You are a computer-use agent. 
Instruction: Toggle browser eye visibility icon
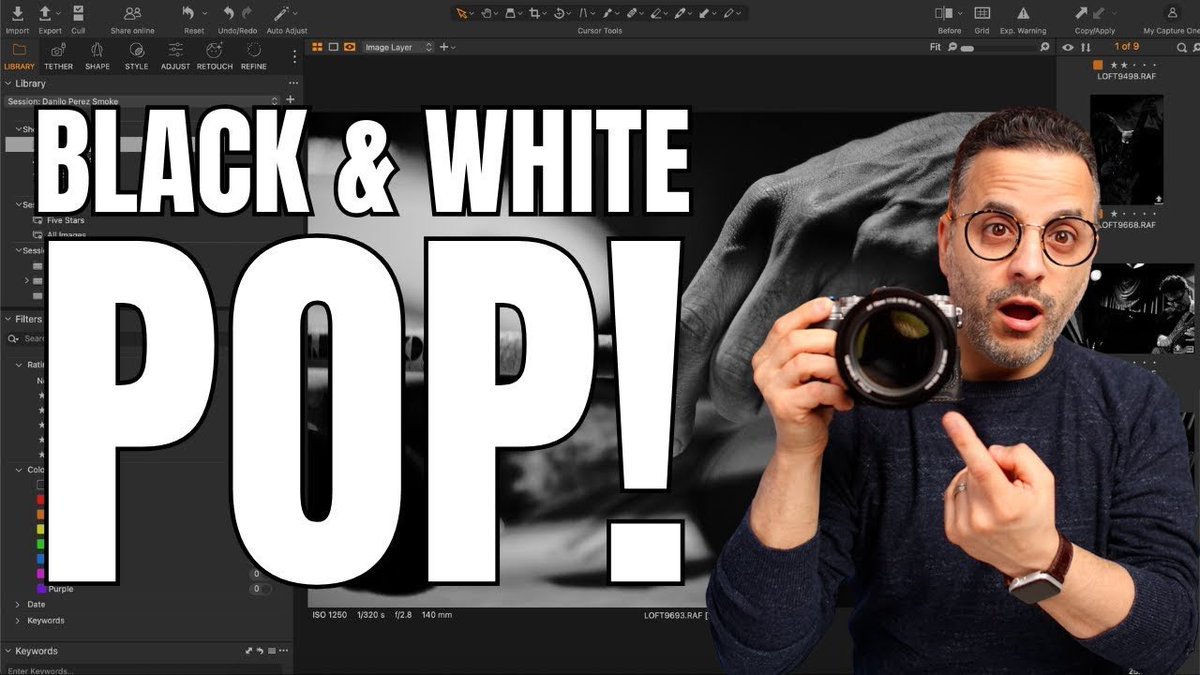(x=1068, y=47)
